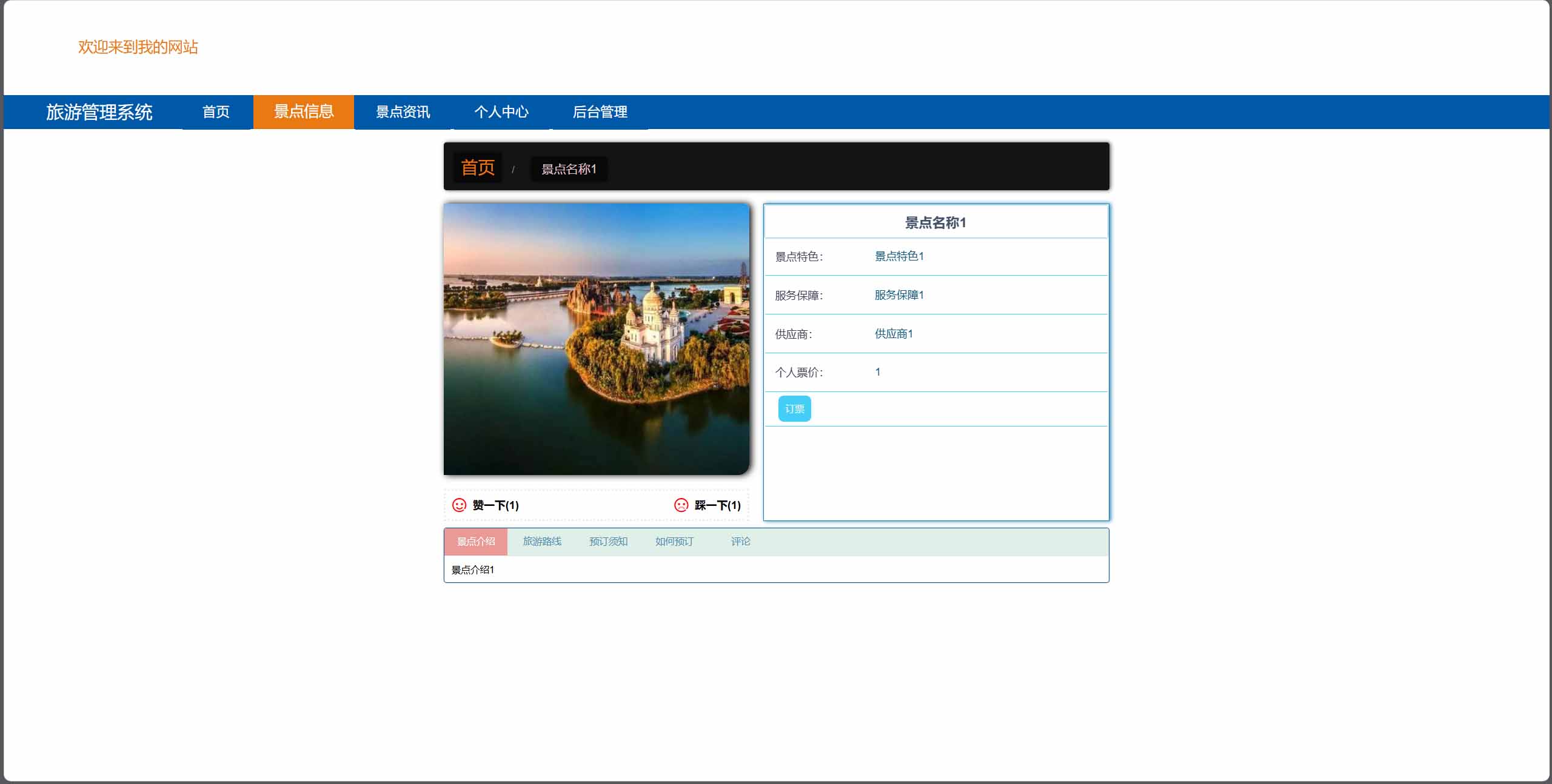Switch to the 评论 tab
Screen dimensions: 1552x784
click(x=740, y=542)
